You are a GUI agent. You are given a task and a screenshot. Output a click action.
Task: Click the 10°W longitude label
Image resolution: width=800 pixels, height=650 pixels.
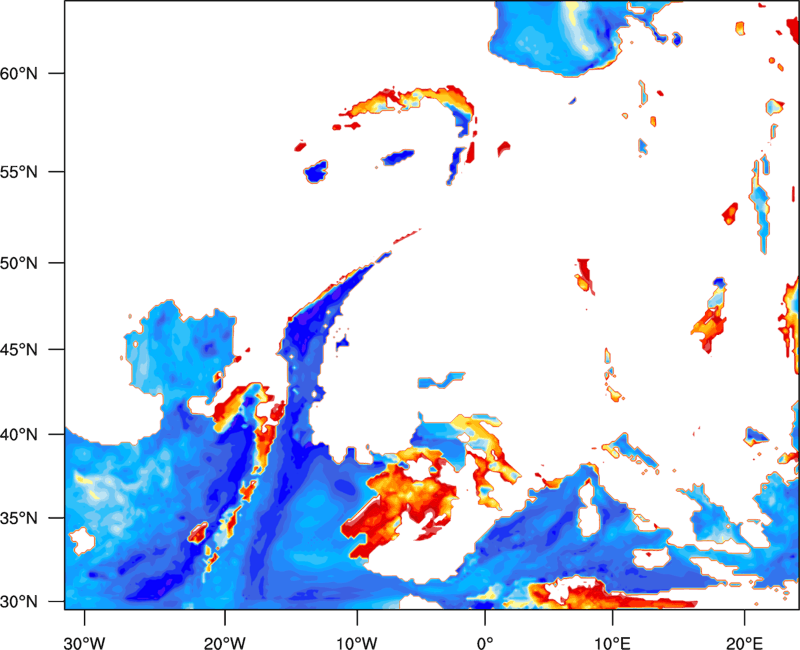(x=357, y=643)
